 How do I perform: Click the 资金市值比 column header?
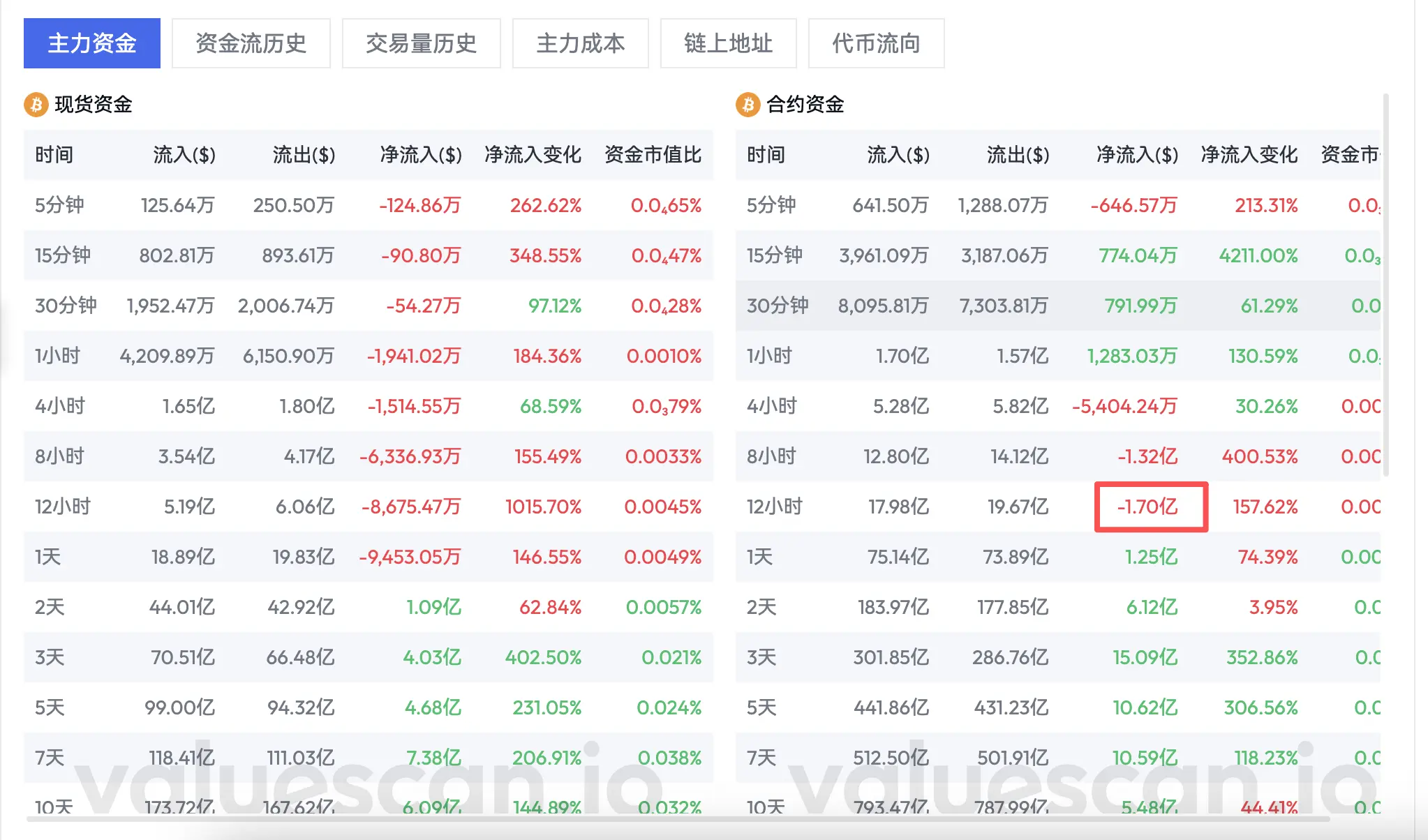[x=653, y=154]
